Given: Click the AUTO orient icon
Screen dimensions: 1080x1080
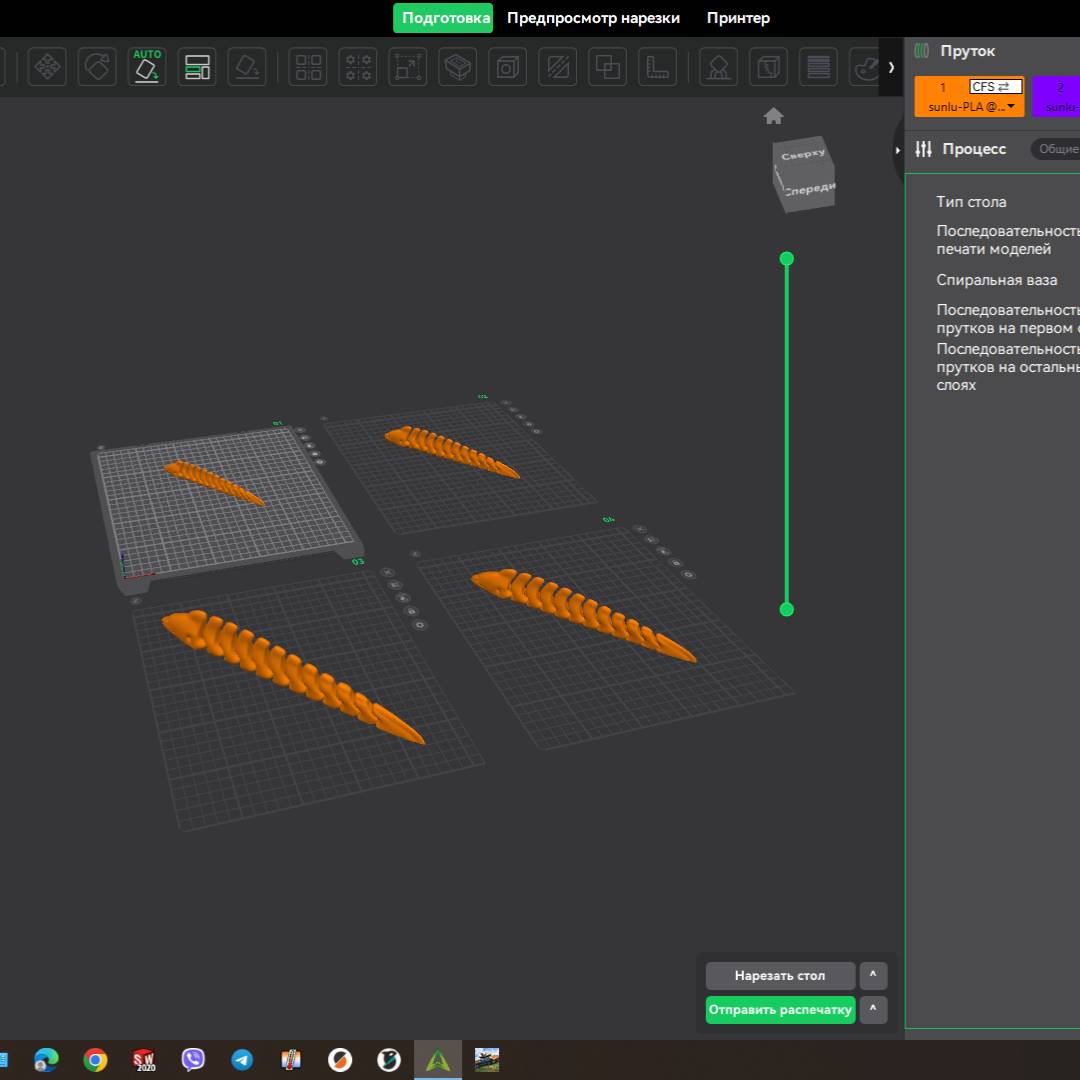Looking at the screenshot, I should [147, 67].
